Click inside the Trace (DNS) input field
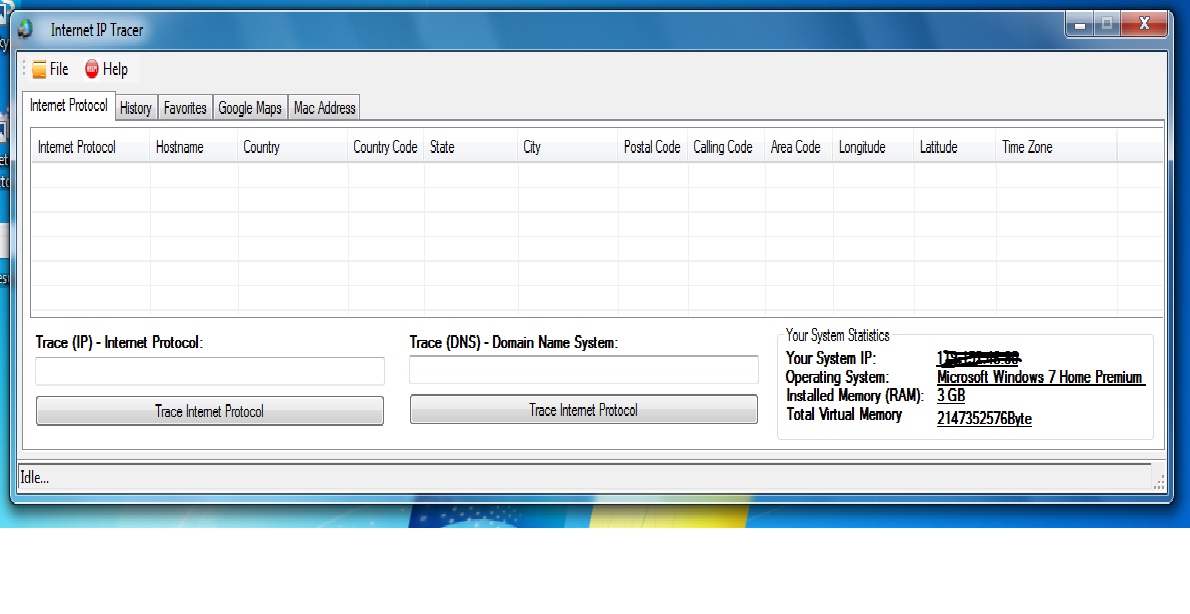 click(x=583, y=369)
